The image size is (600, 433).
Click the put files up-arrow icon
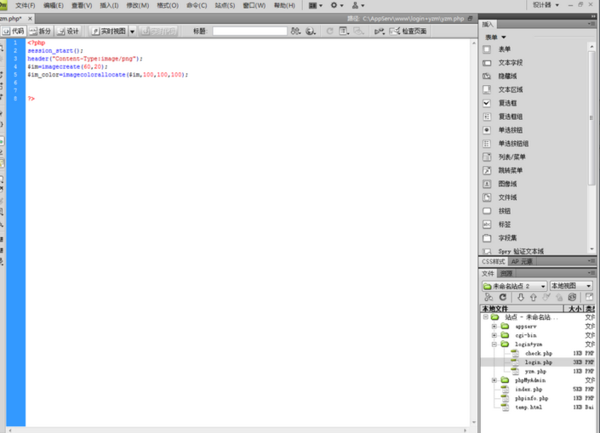533,297
